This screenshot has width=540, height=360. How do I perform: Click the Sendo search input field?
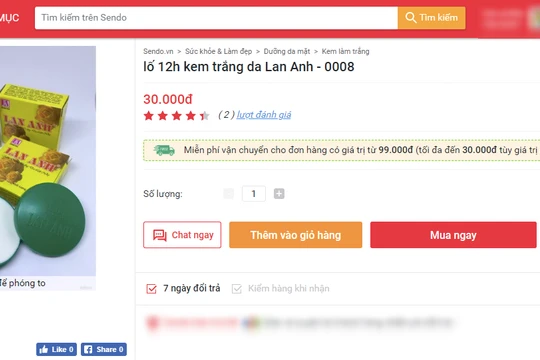(216, 18)
